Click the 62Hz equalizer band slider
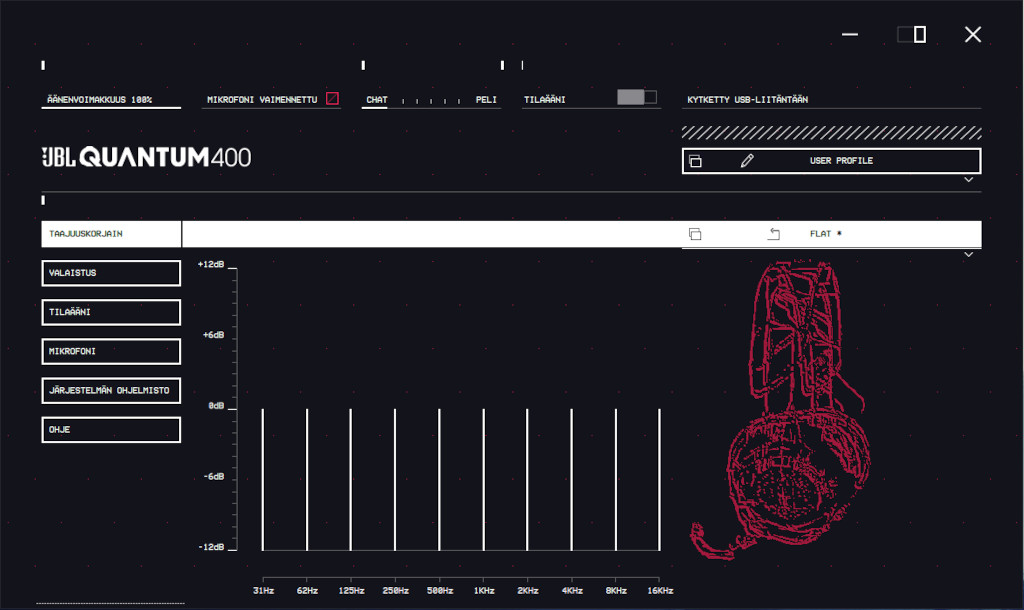Viewport: 1024px width, 610px height. 307,479
